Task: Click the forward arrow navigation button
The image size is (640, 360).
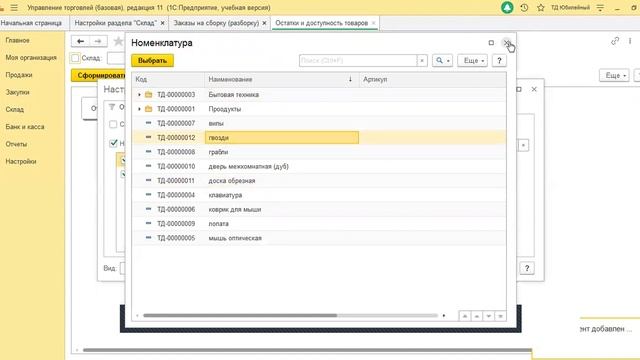Action: point(98,41)
